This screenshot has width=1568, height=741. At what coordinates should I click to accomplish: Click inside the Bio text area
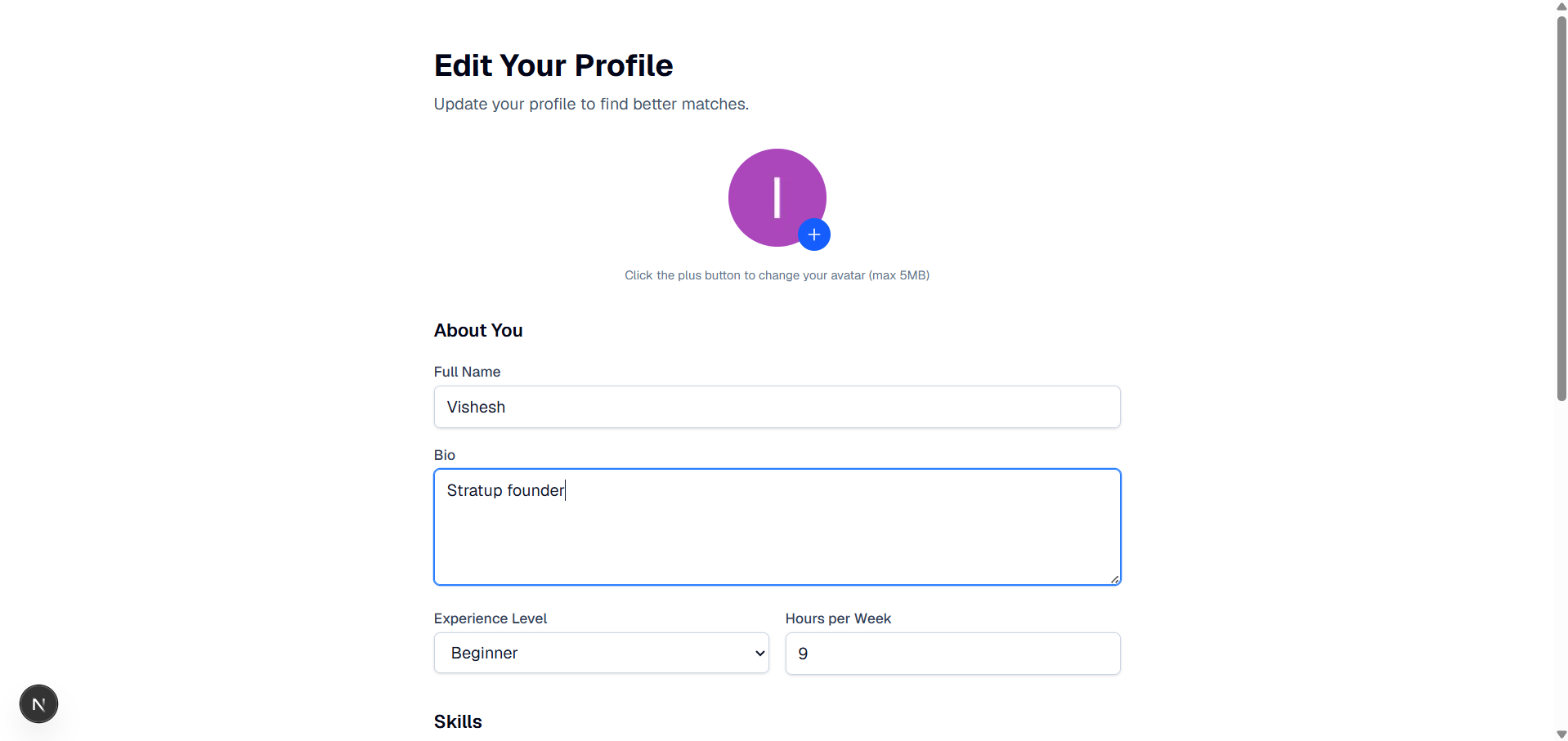point(777,527)
